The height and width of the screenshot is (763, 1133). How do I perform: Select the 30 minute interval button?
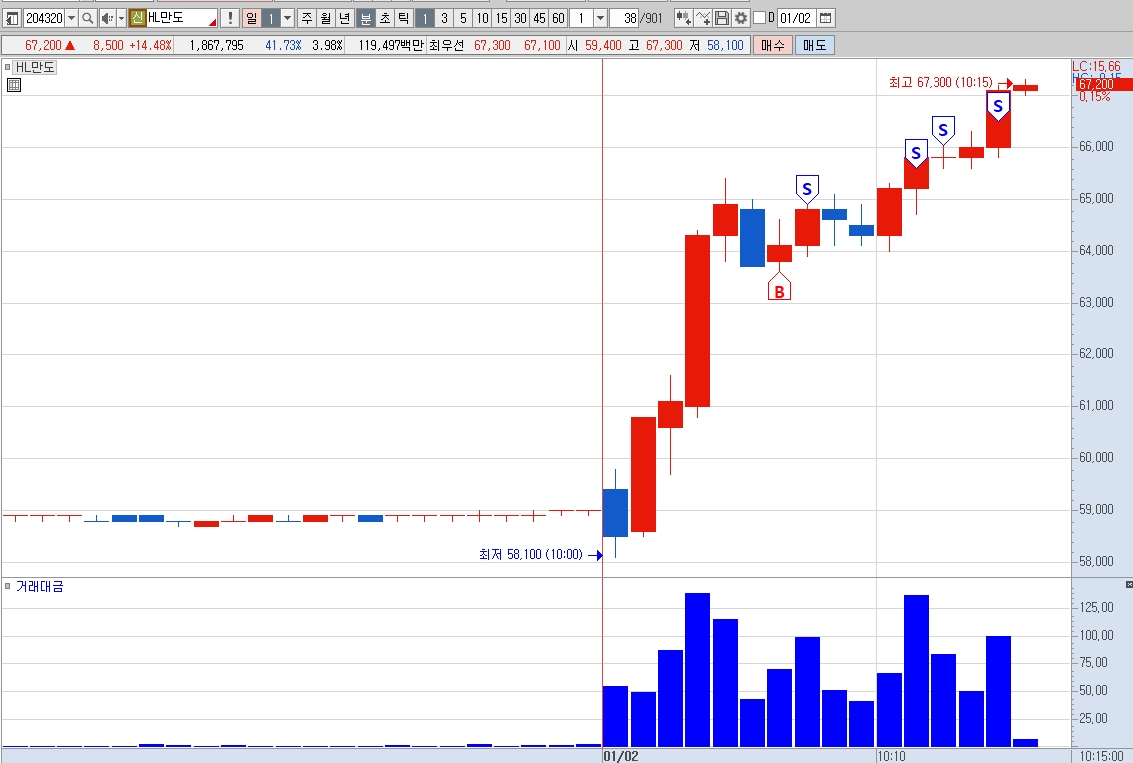[x=520, y=18]
